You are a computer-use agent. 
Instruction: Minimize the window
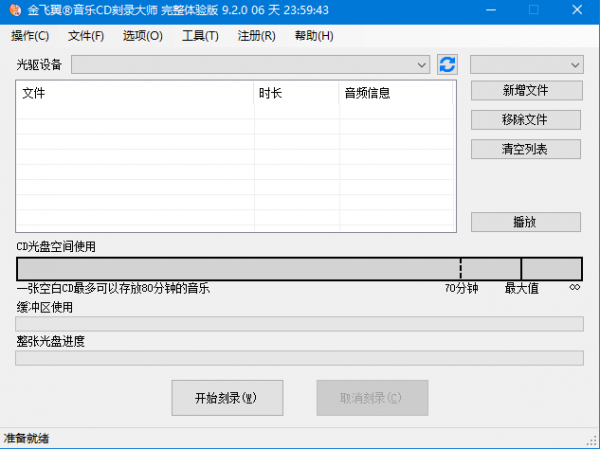[x=491, y=10]
